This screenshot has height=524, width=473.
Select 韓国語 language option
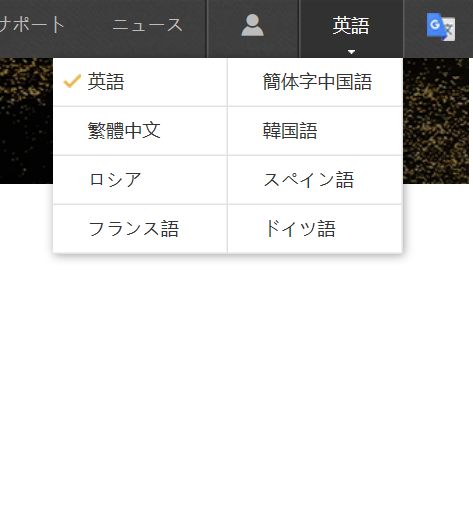click(x=315, y=131)
